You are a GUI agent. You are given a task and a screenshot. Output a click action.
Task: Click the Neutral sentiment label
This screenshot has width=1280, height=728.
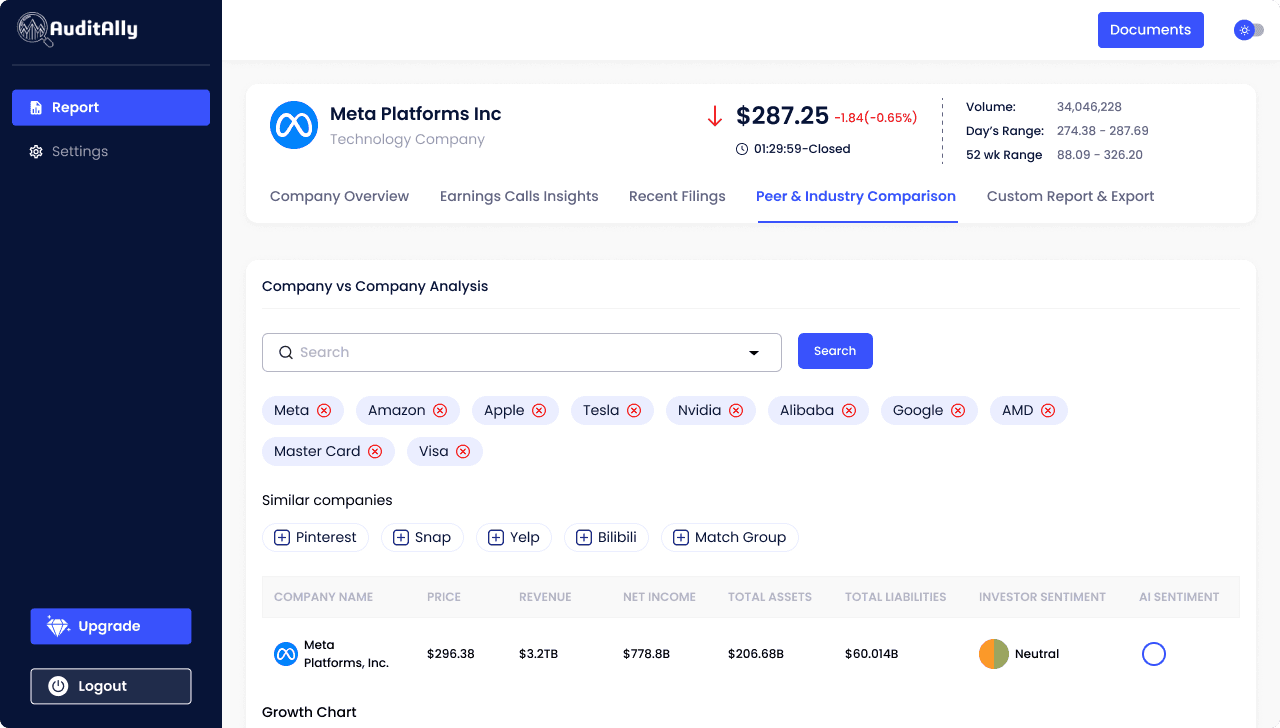coord(1037,654)
